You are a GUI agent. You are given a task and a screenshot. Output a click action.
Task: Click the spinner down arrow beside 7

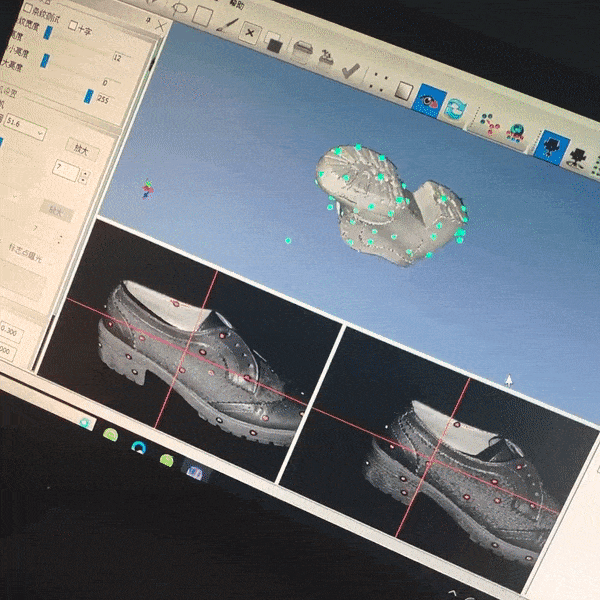point(83,180)
